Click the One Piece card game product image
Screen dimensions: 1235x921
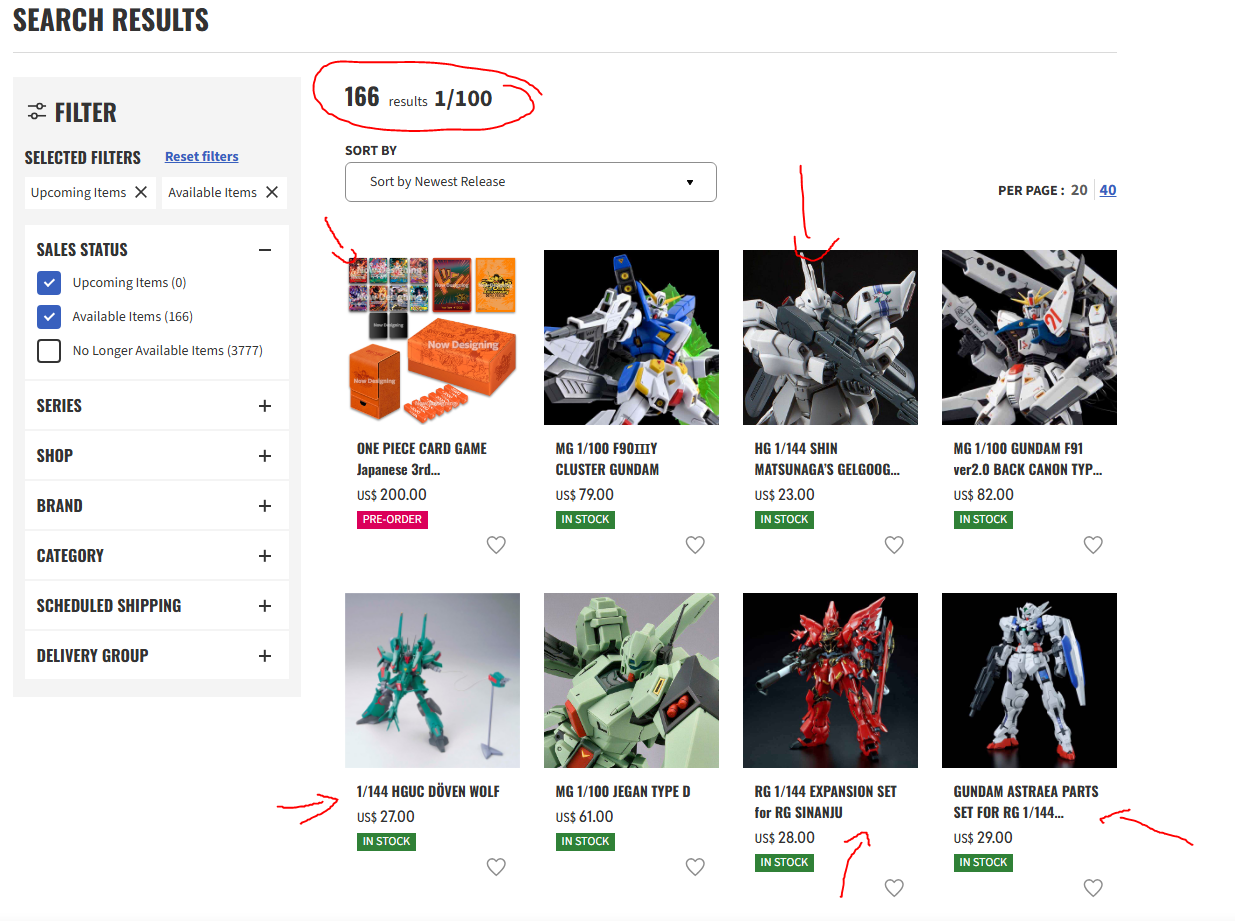pos(432,337)
